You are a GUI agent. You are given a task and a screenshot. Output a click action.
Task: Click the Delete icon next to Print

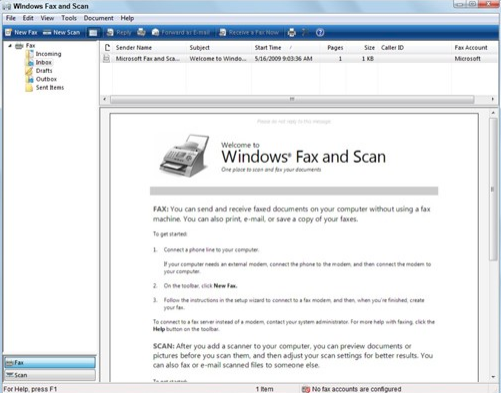[x=304, y=32]
